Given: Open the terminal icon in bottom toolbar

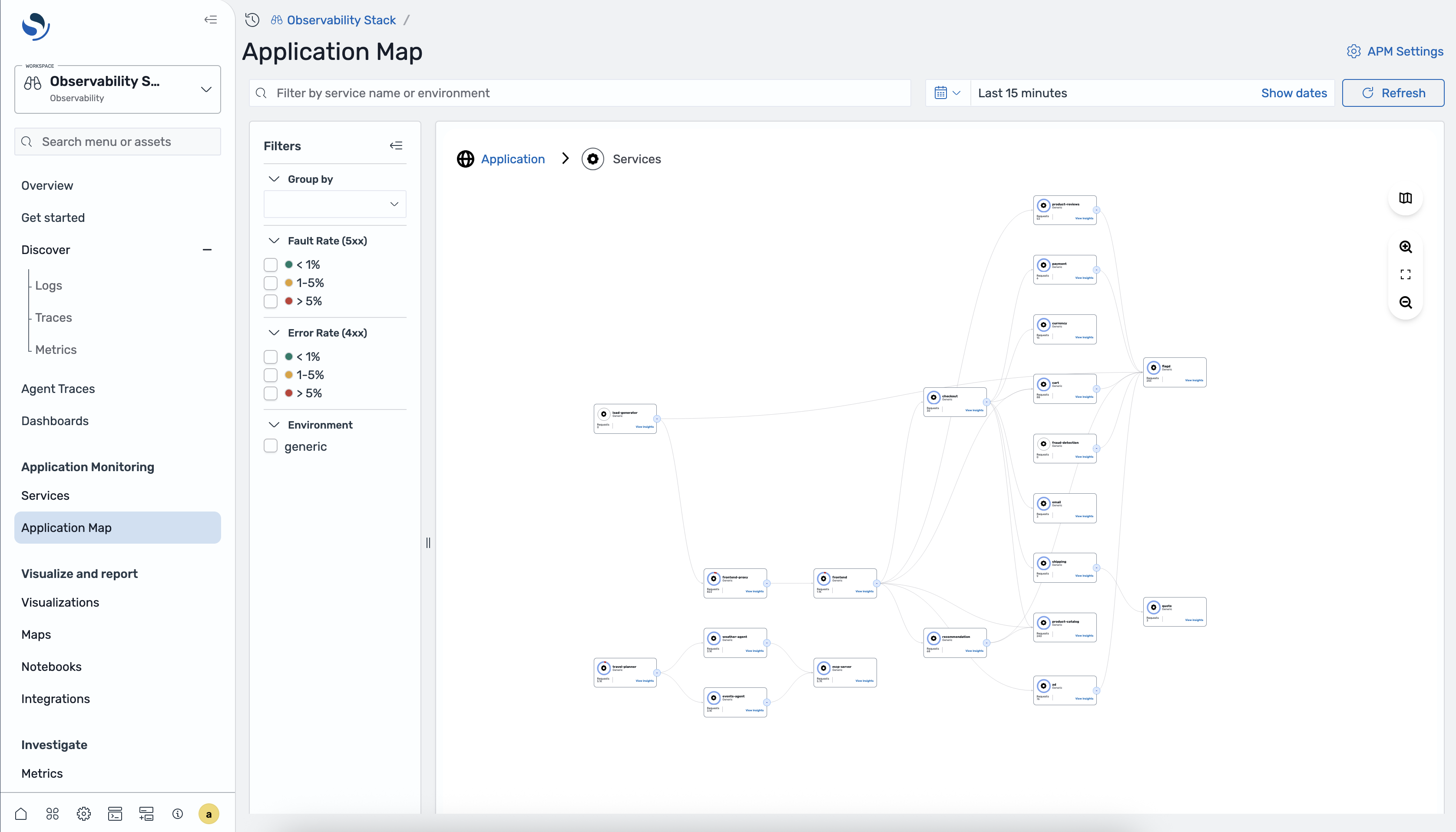Looking at the screenshot, I should (x=115, y=814).
